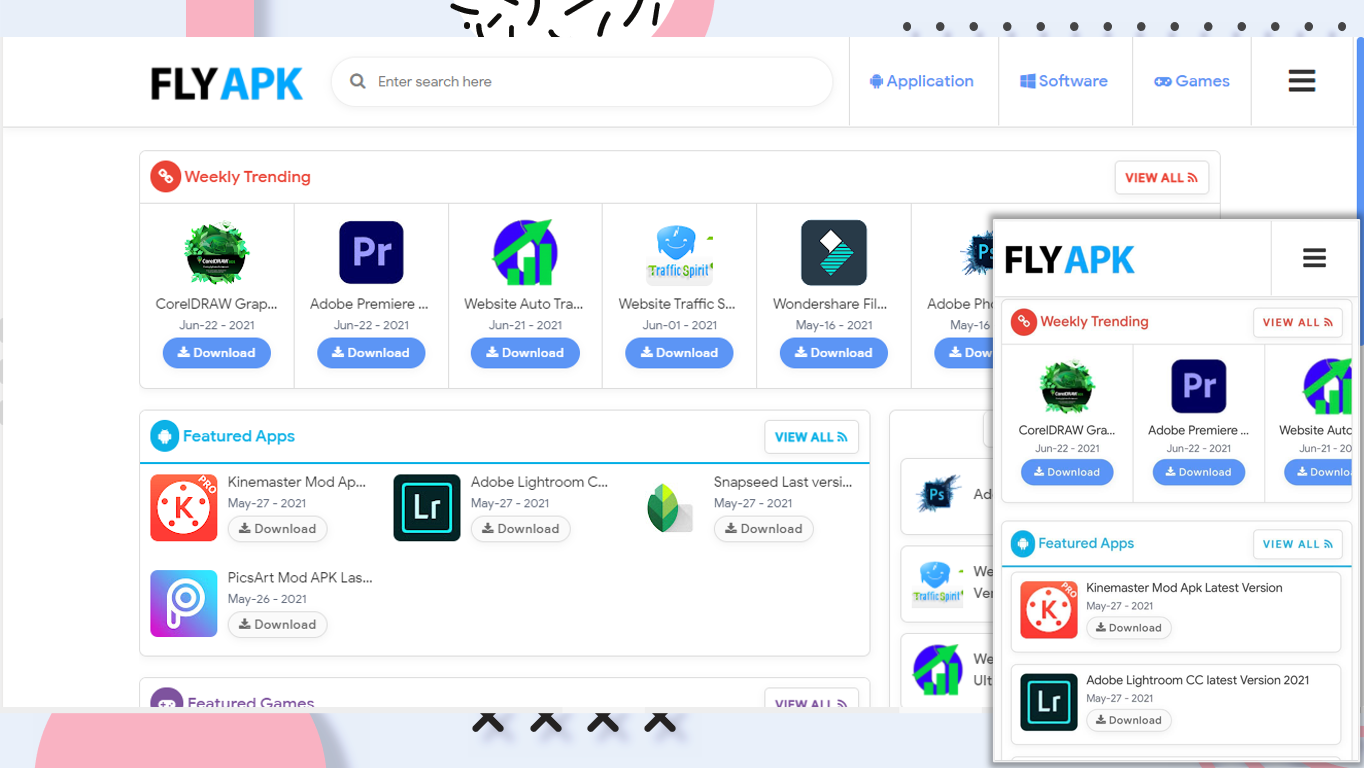Click the Website Auto Traffic icon in desktop trending
Viewport: 1364px width, 768px height.
525,253
